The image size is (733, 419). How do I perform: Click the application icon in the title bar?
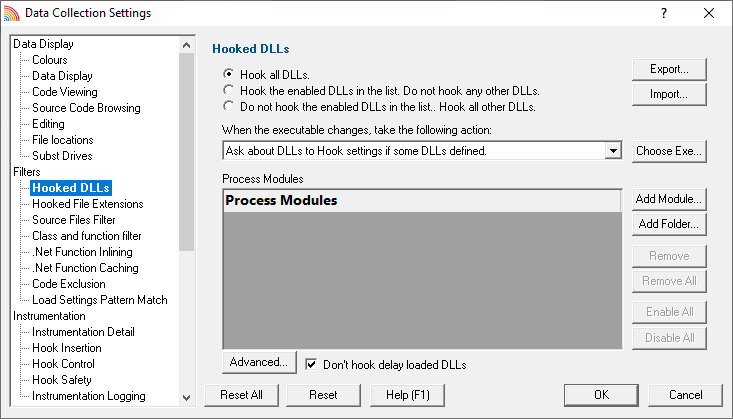click(11, 13)
